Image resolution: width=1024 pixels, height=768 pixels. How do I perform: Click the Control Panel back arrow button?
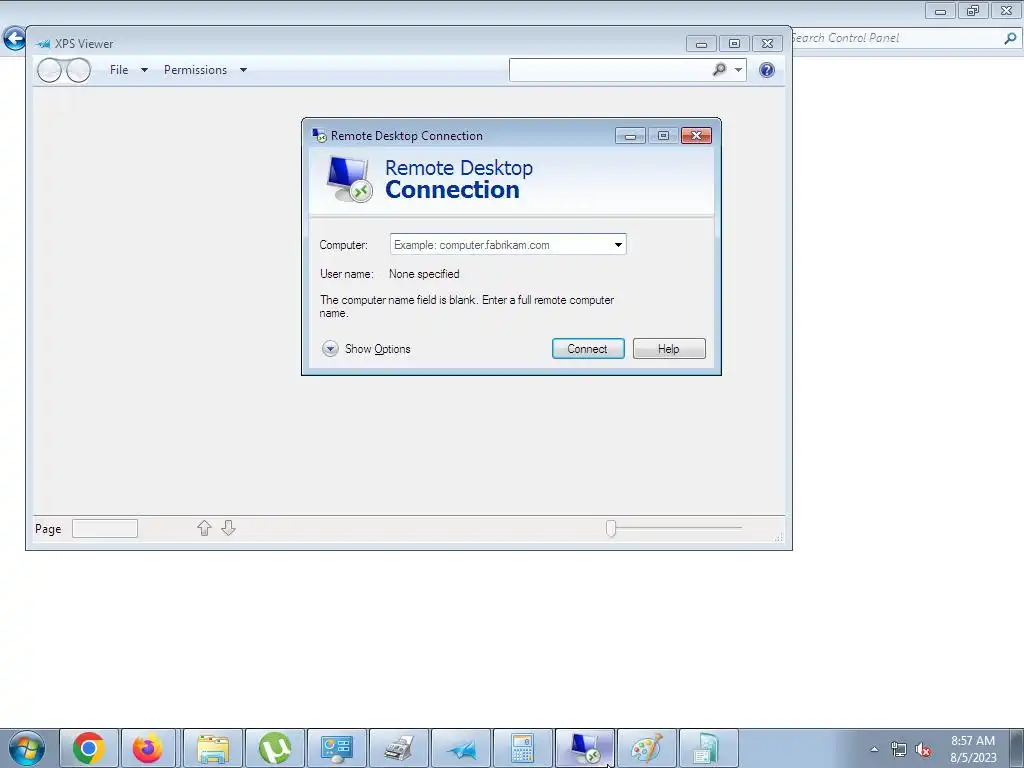pyautogui.click(x=14, y=39)
